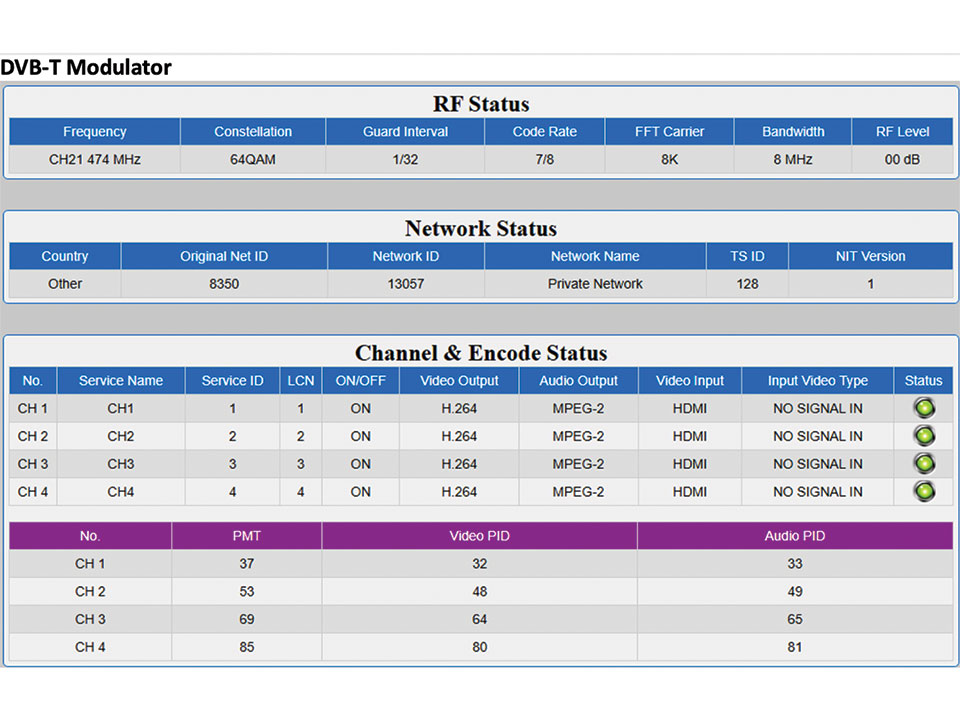The image size is (960, 720).
Task: Click the Network Name column header
Action: click(595, 256)
